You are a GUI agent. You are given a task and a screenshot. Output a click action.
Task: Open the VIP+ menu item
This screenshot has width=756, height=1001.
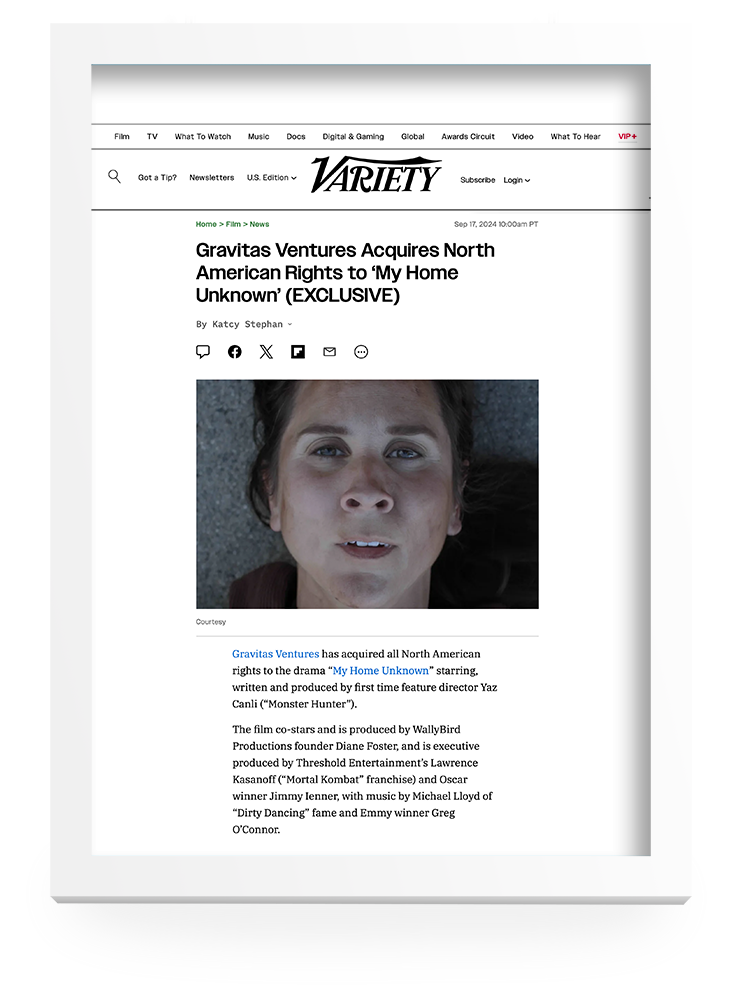click(628, 137)
